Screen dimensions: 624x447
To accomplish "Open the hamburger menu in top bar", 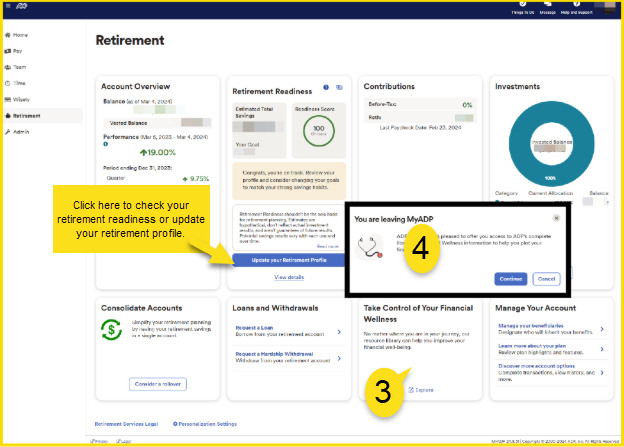I will pyautogui.click(x=8, y=6).
